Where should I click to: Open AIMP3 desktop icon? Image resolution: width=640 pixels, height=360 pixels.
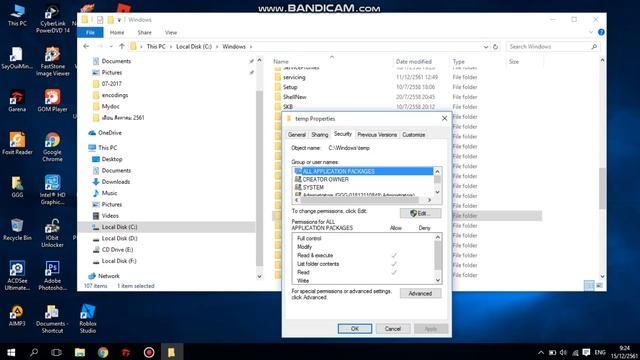point(17,315)
